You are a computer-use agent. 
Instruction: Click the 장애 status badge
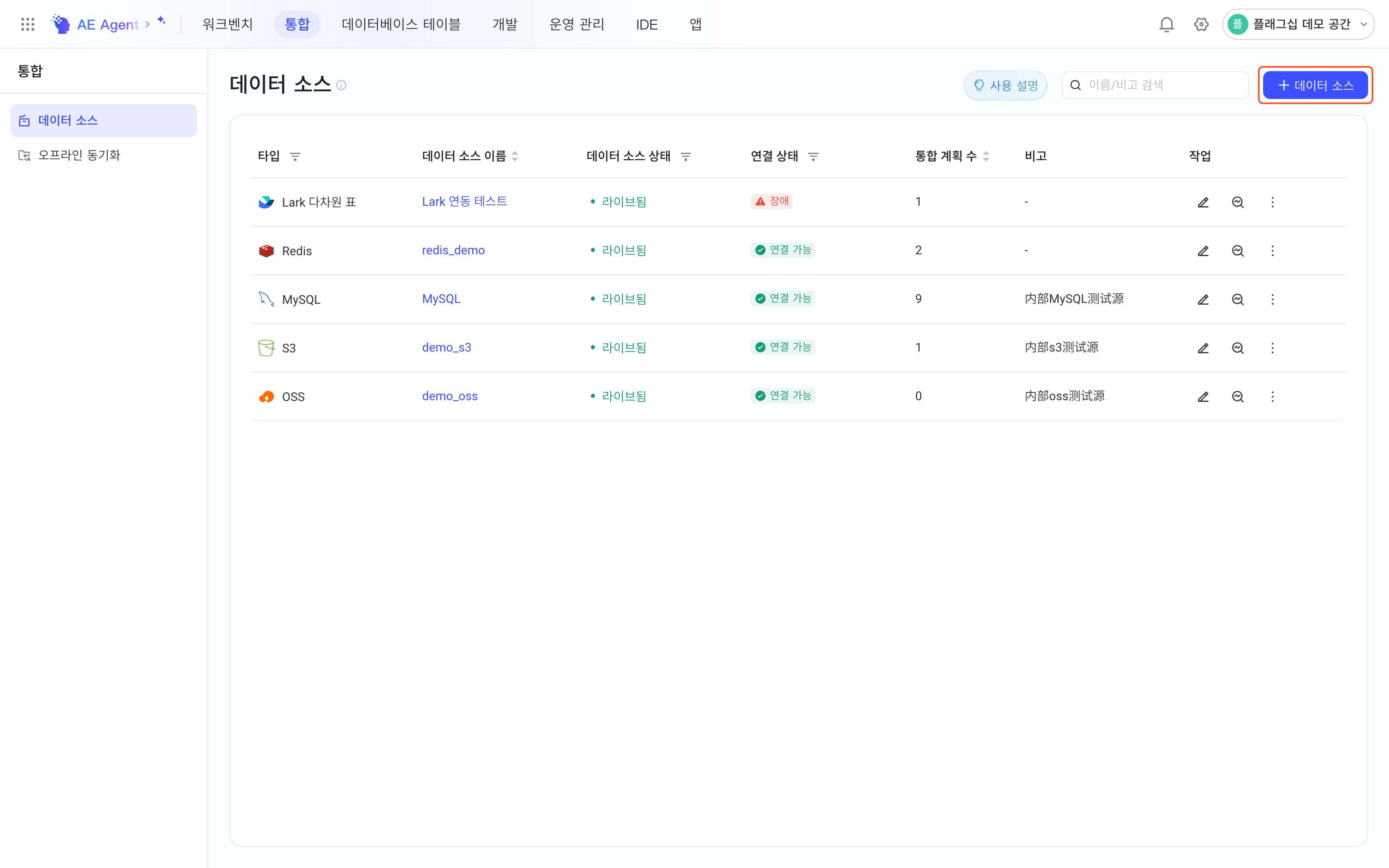point(771,201)
